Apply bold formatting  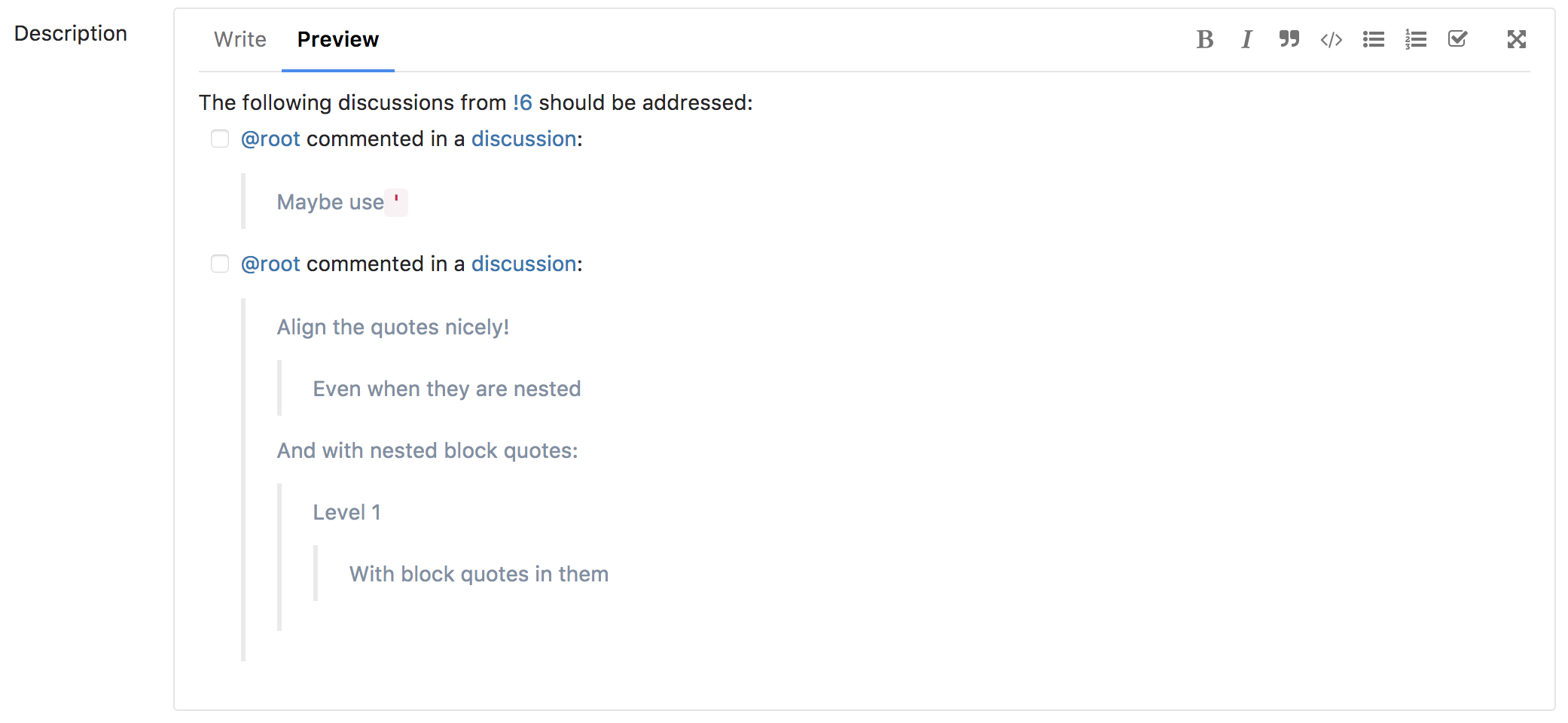click(1203, 39)
